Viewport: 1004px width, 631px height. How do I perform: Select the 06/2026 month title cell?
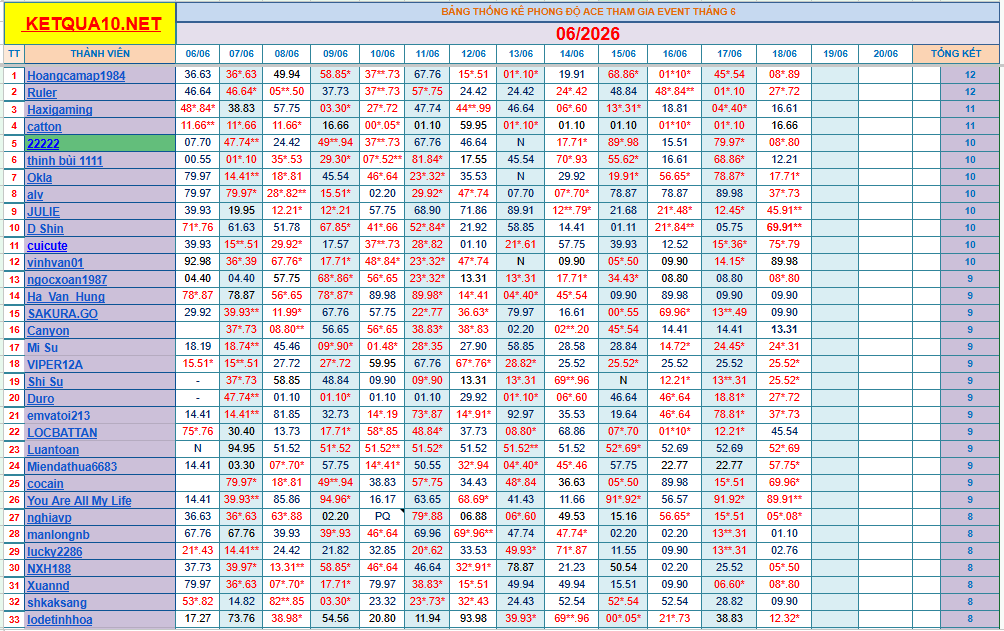pyautogui.click(x=588, y=33)
